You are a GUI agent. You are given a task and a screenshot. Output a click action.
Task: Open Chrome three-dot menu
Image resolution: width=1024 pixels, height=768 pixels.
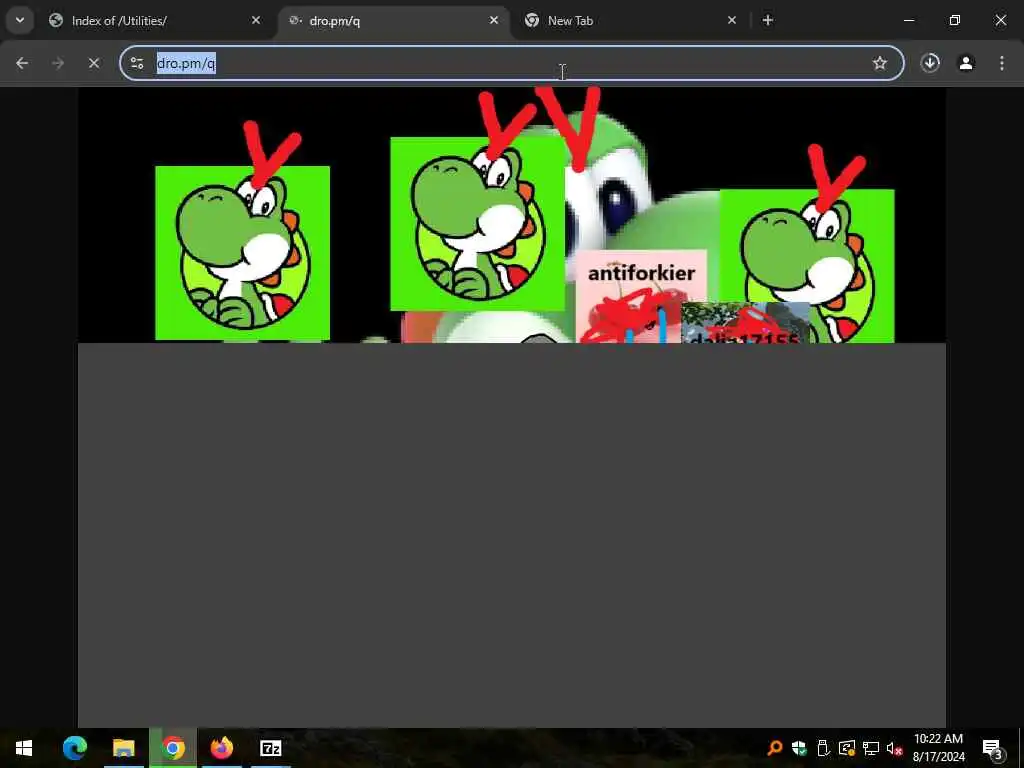click(x=1002, y=63)
